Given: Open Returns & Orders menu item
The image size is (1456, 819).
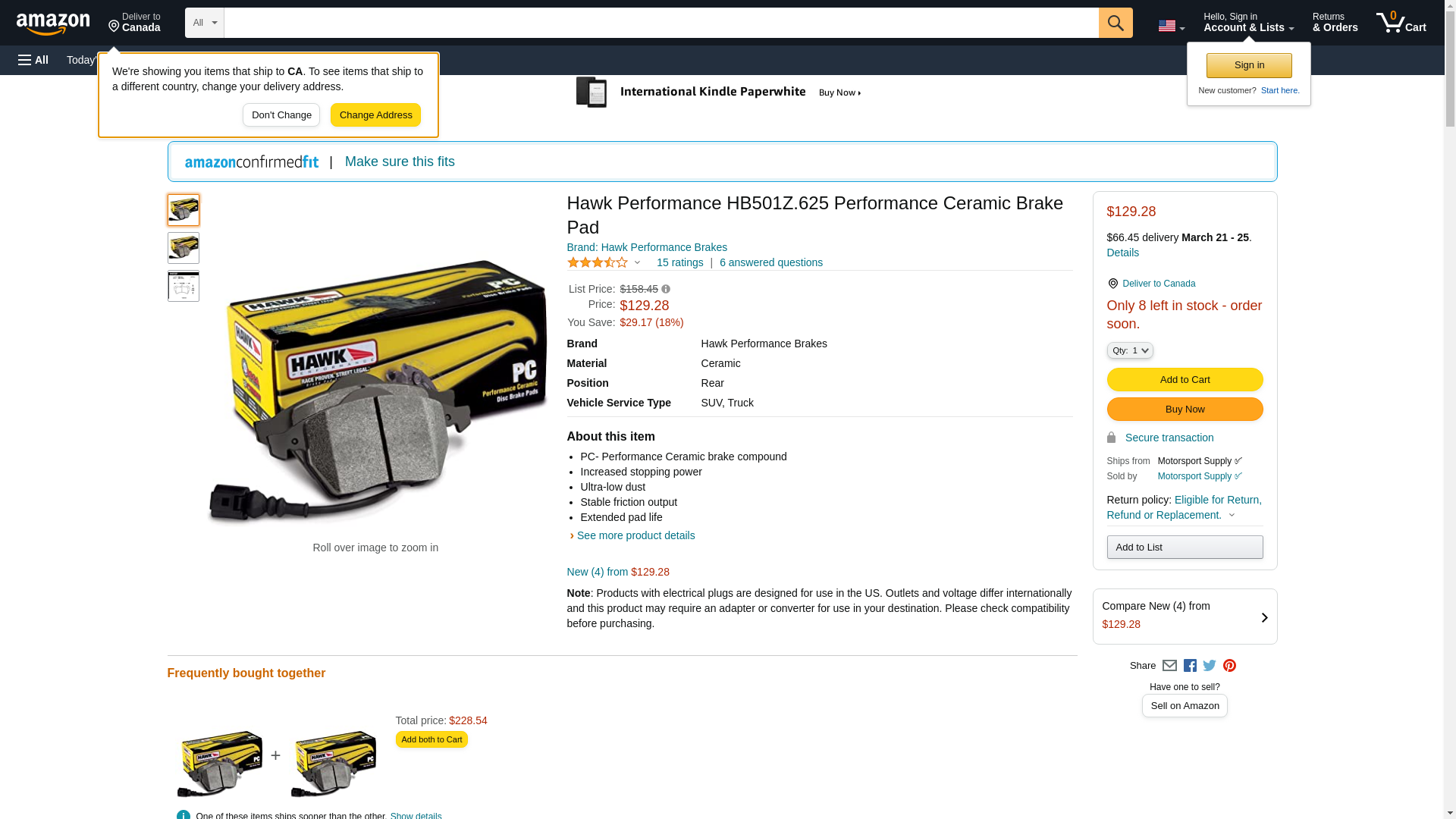Looking at the screenshot, I should (1335, 23).
